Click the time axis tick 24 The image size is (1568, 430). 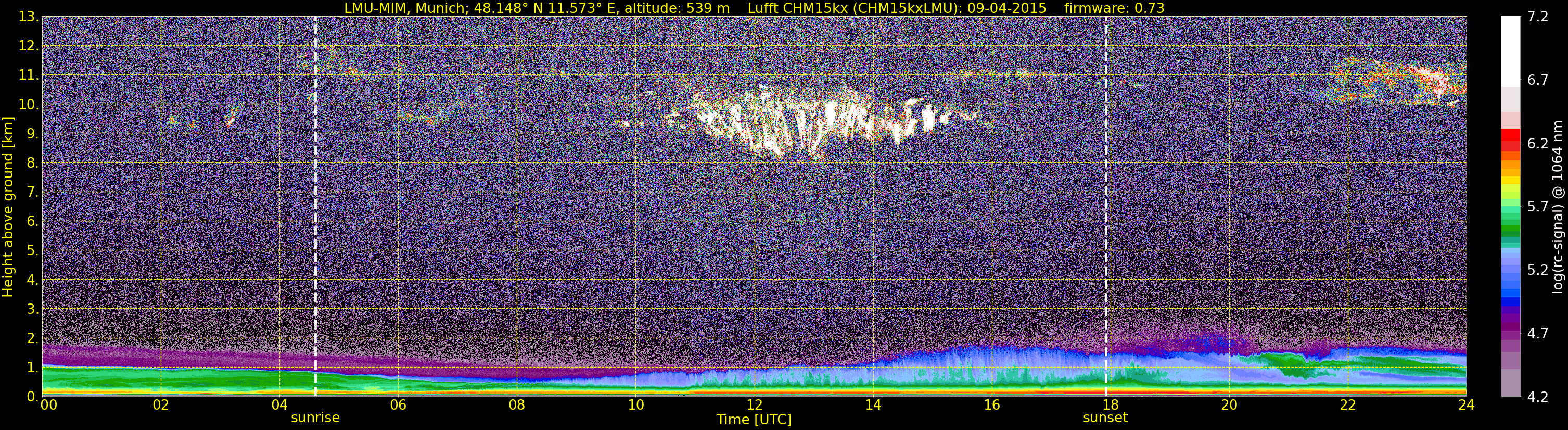1467,405
